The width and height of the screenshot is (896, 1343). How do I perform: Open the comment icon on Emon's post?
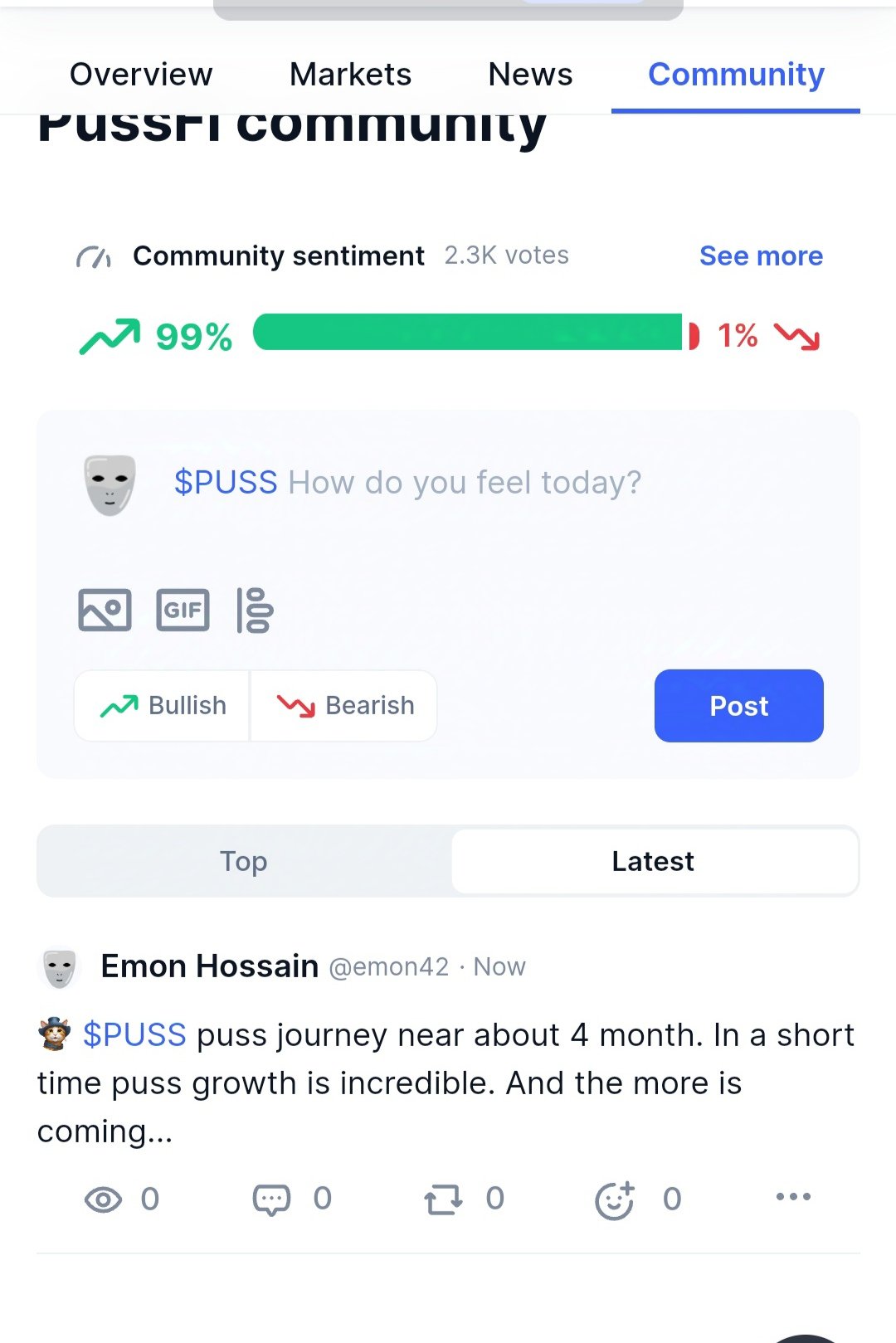click(x=271, y=1199)
